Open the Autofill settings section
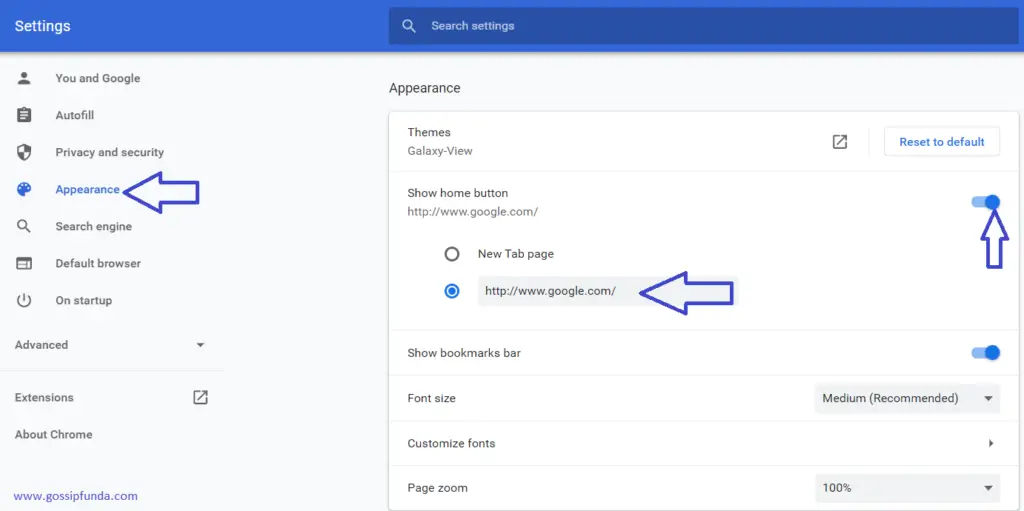Viewport: 1024px width, 511px height. coord(74,116)
